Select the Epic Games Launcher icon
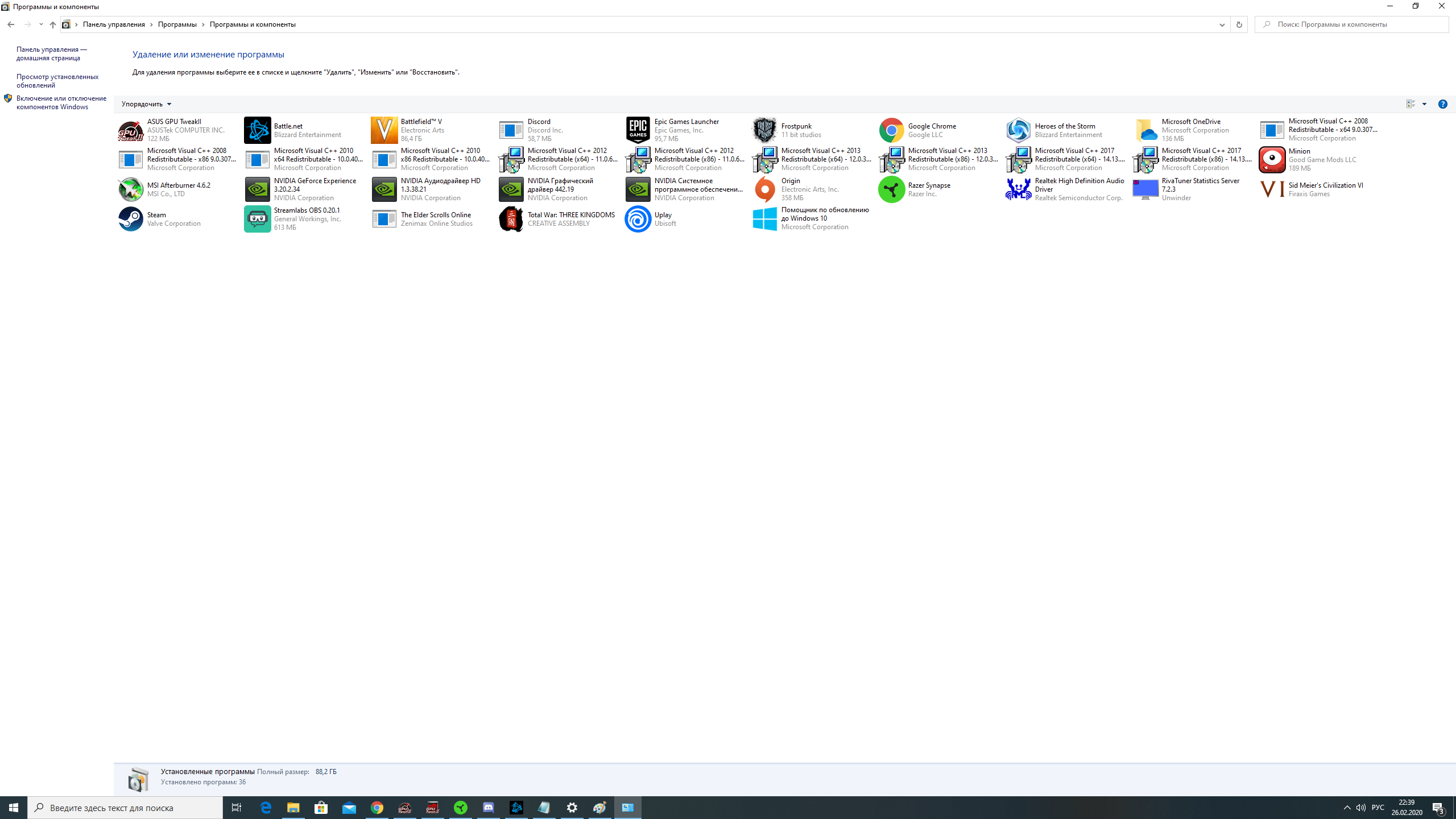This screenshot has height=819, width=1456. tap(638, 130)
